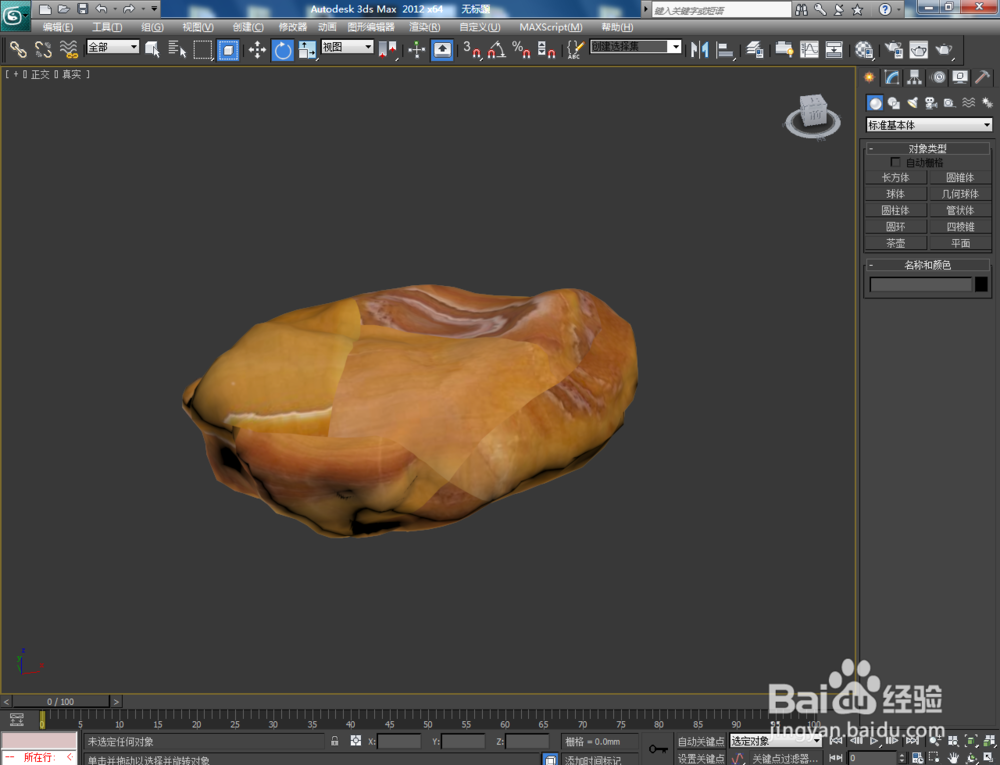Image resolution: width=1000 pixels, height=765 pixels.
Task: Toggle angle snap
Action: [x=497, y=50]
